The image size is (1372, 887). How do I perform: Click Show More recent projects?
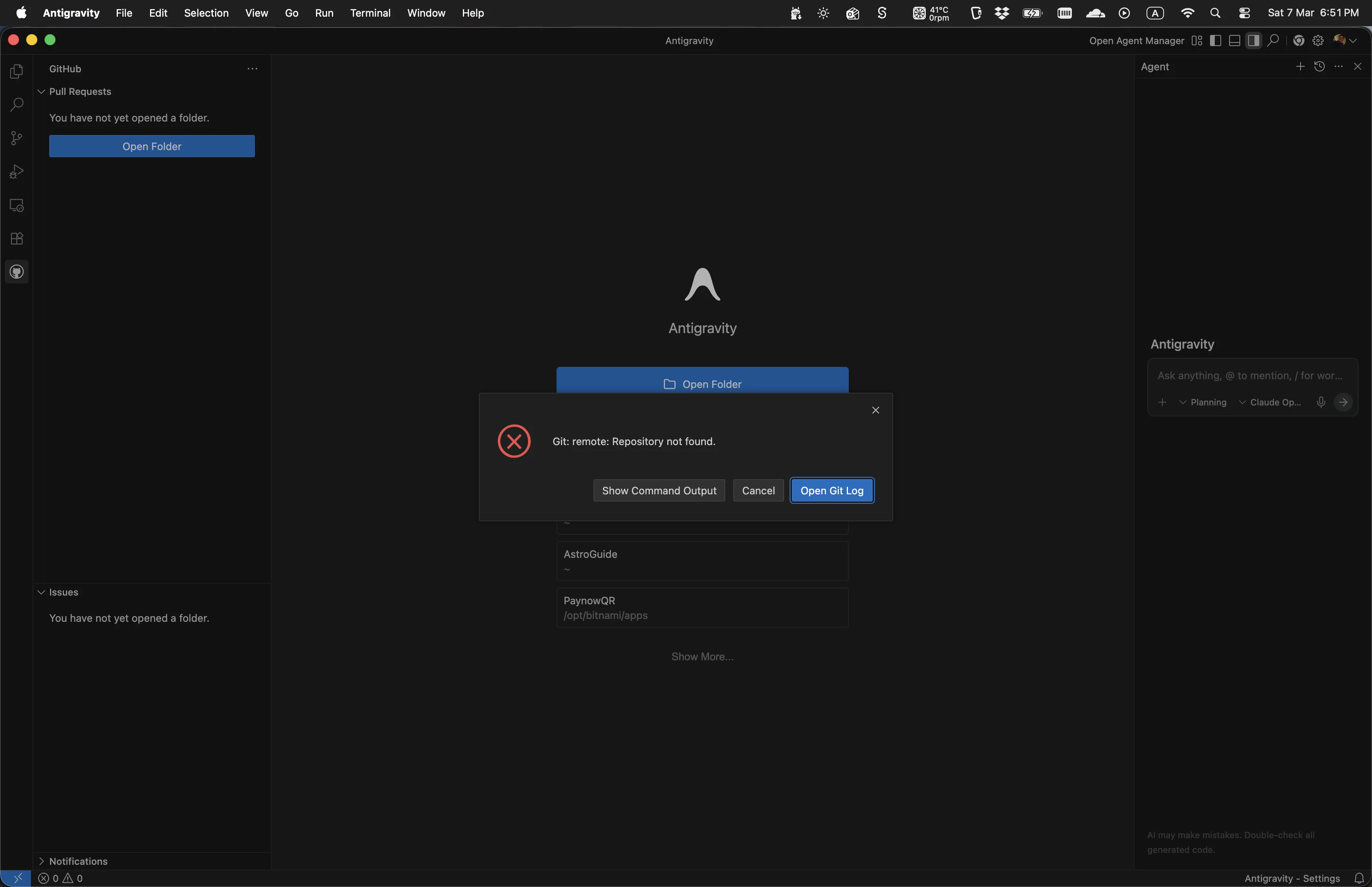coord(702,657)
